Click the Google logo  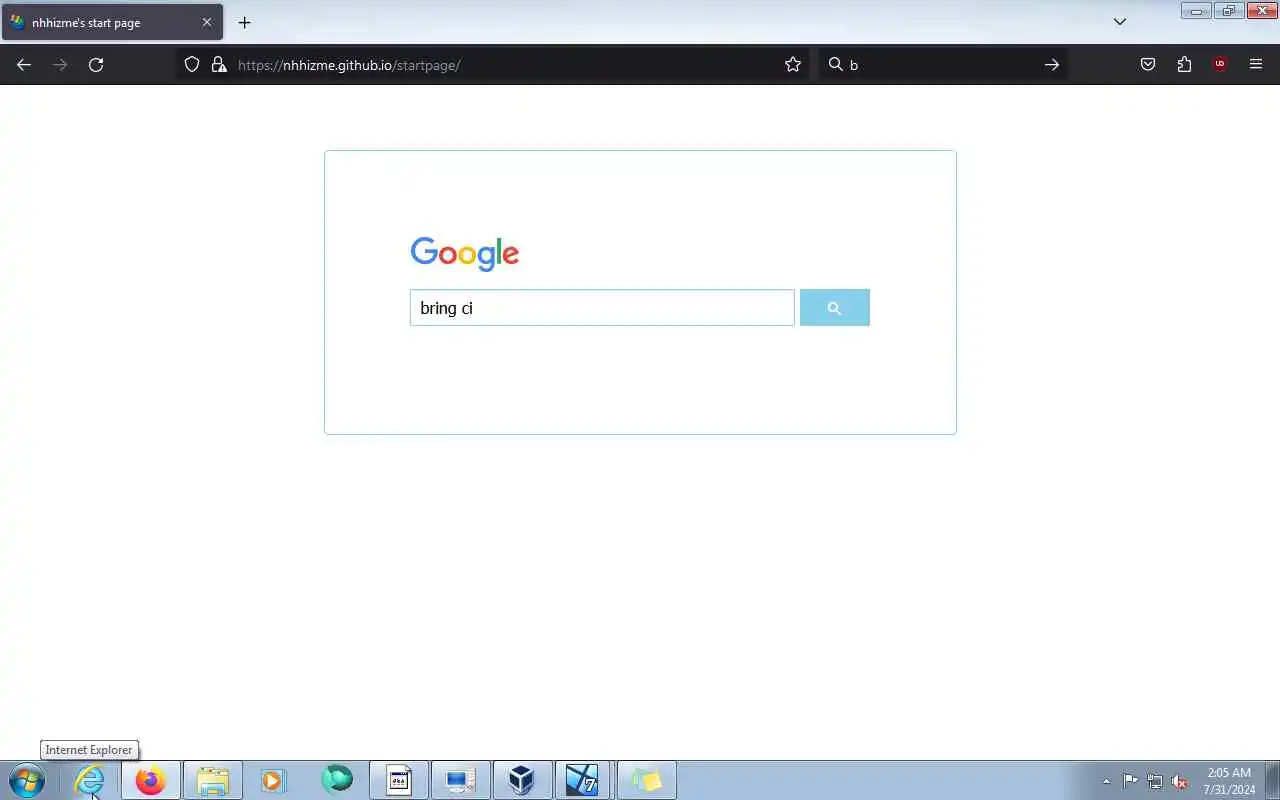465,254
